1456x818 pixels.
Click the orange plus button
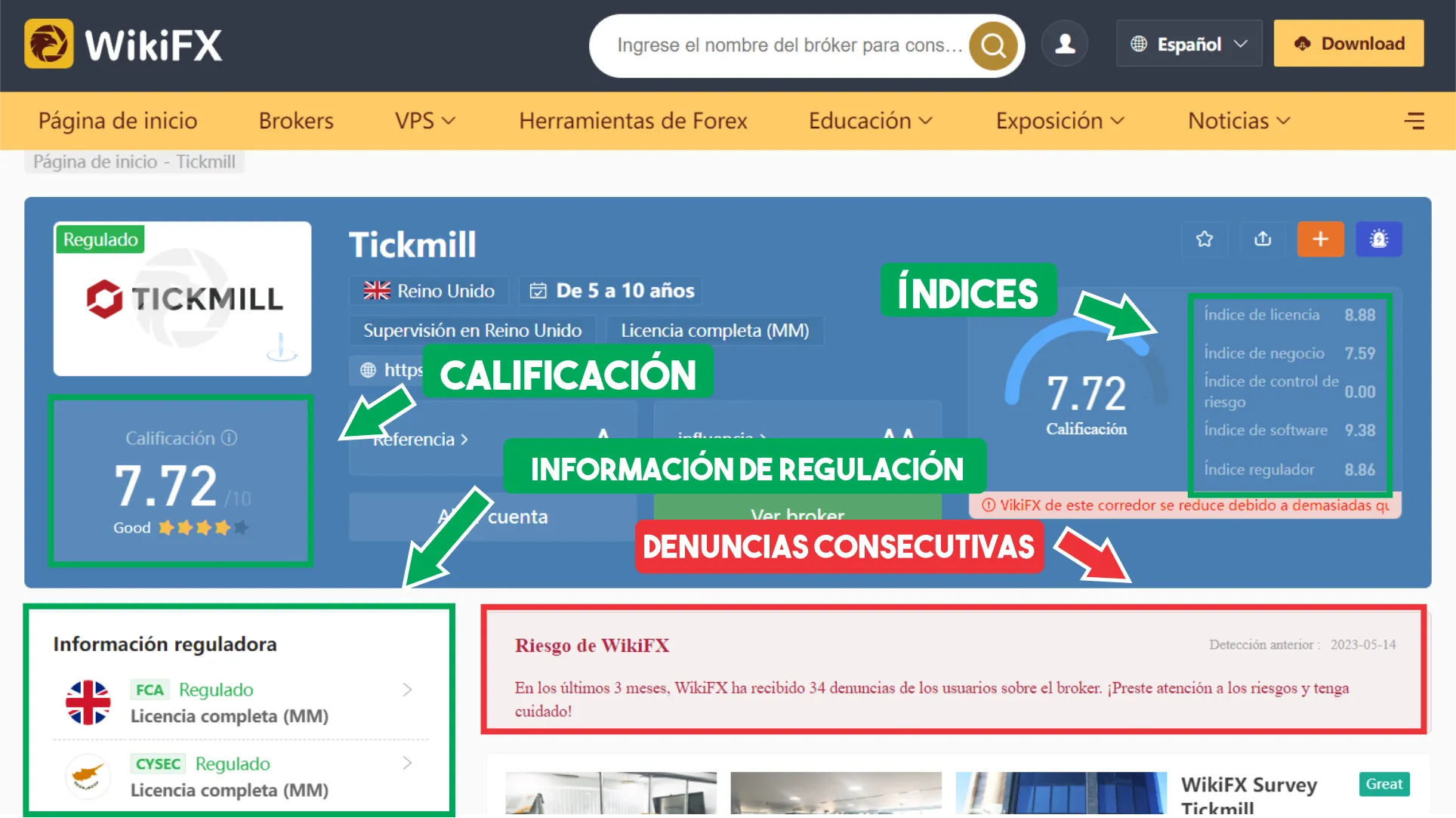[x=1320, y=239]
